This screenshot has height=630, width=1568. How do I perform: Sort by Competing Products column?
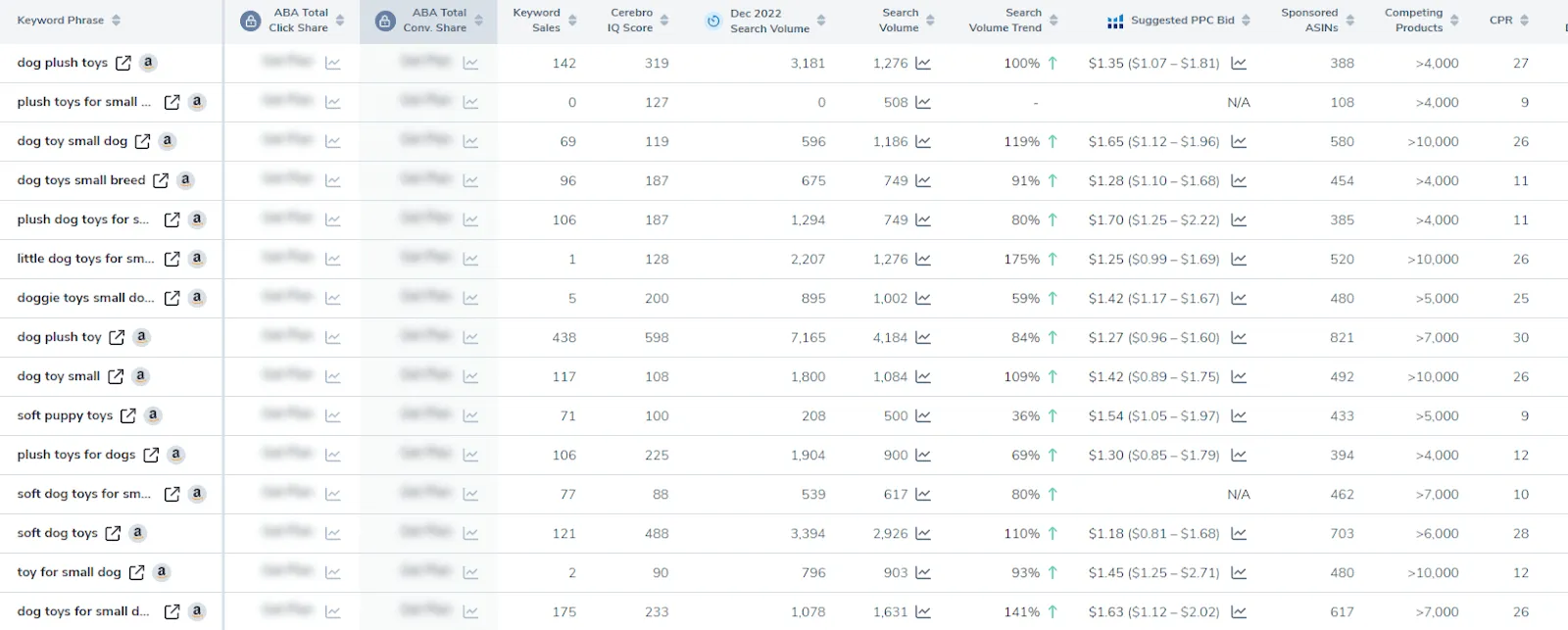1454,21
